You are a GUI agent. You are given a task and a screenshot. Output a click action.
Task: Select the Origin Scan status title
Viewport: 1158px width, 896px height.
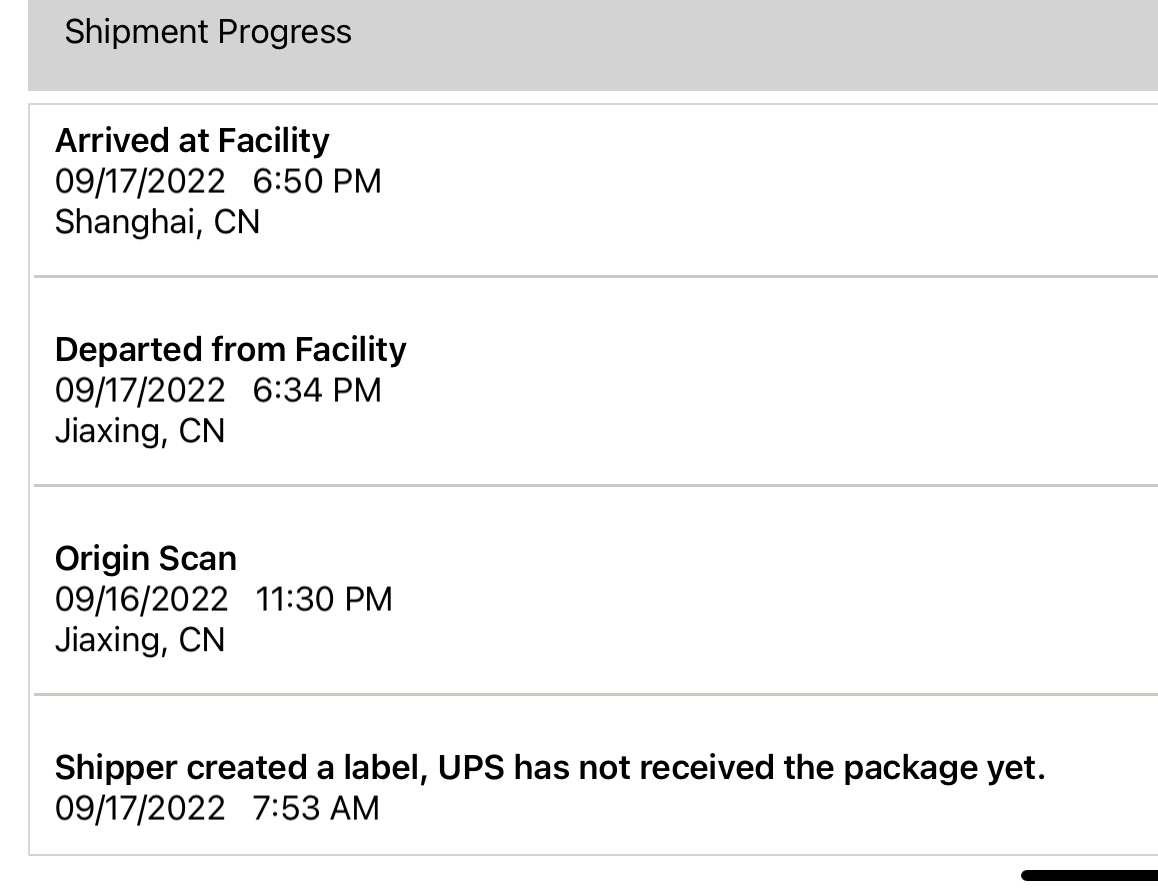click(x=146, y=558)
